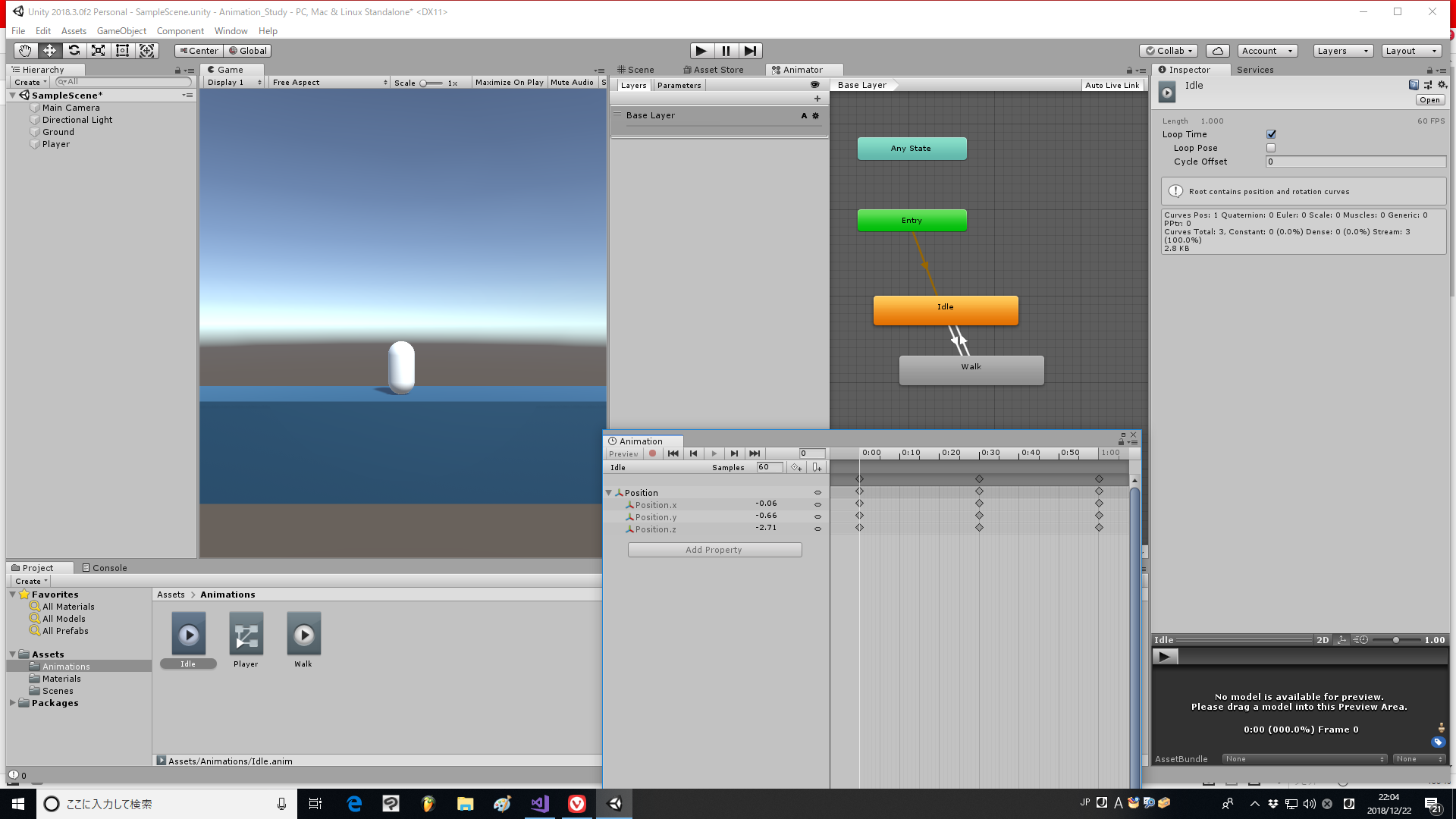Enable Loop Pose for the Idle clip
Image resolution: width=1456 pixels, height=819 pixels.
pyautogui.click(x=1272, y=148)
